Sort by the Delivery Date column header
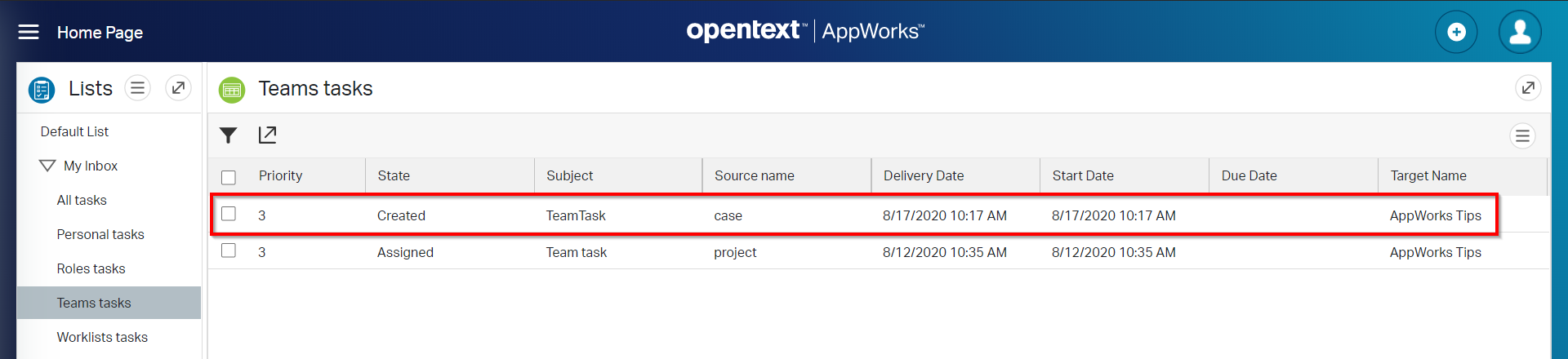This screenshot has height=359, width=1568. (923, 176)
